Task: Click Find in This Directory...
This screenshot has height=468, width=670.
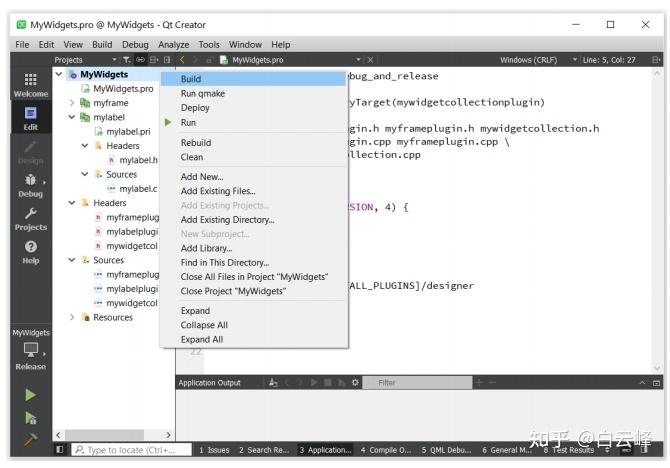Action: [254, 263]
